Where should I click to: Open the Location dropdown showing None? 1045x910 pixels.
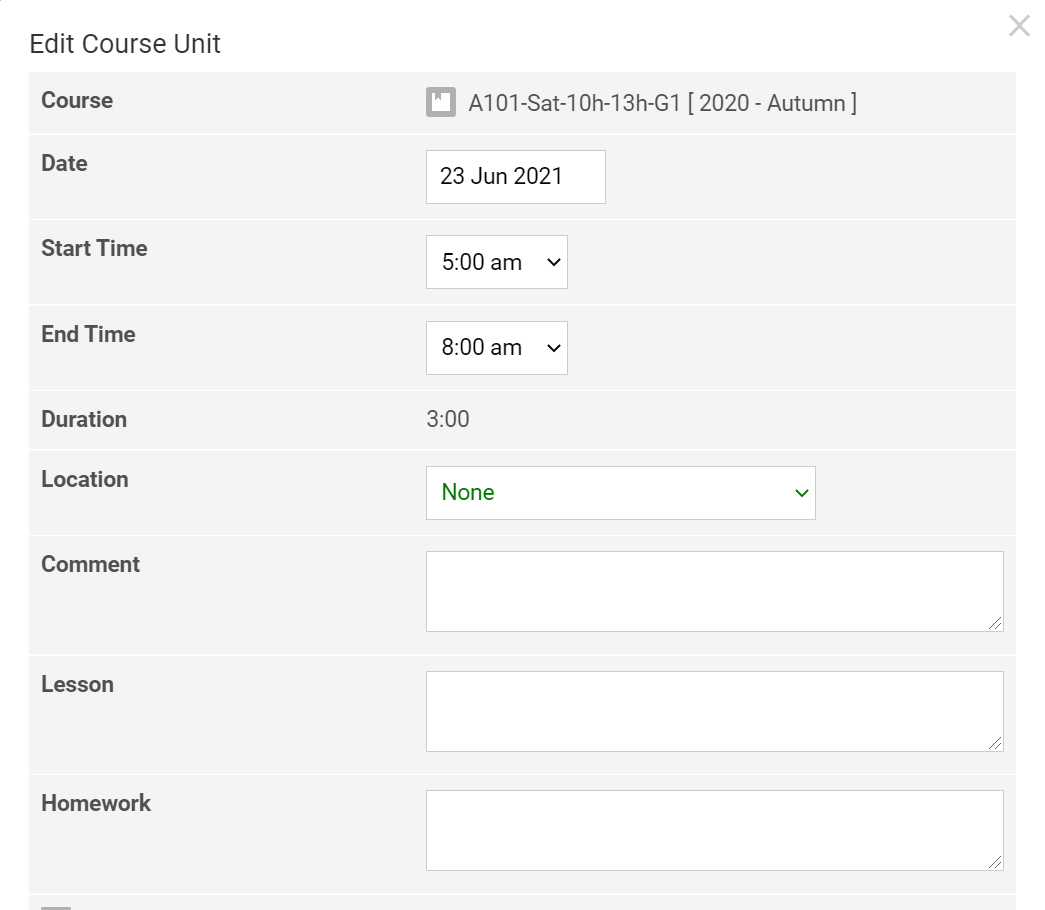coord(620,493)
